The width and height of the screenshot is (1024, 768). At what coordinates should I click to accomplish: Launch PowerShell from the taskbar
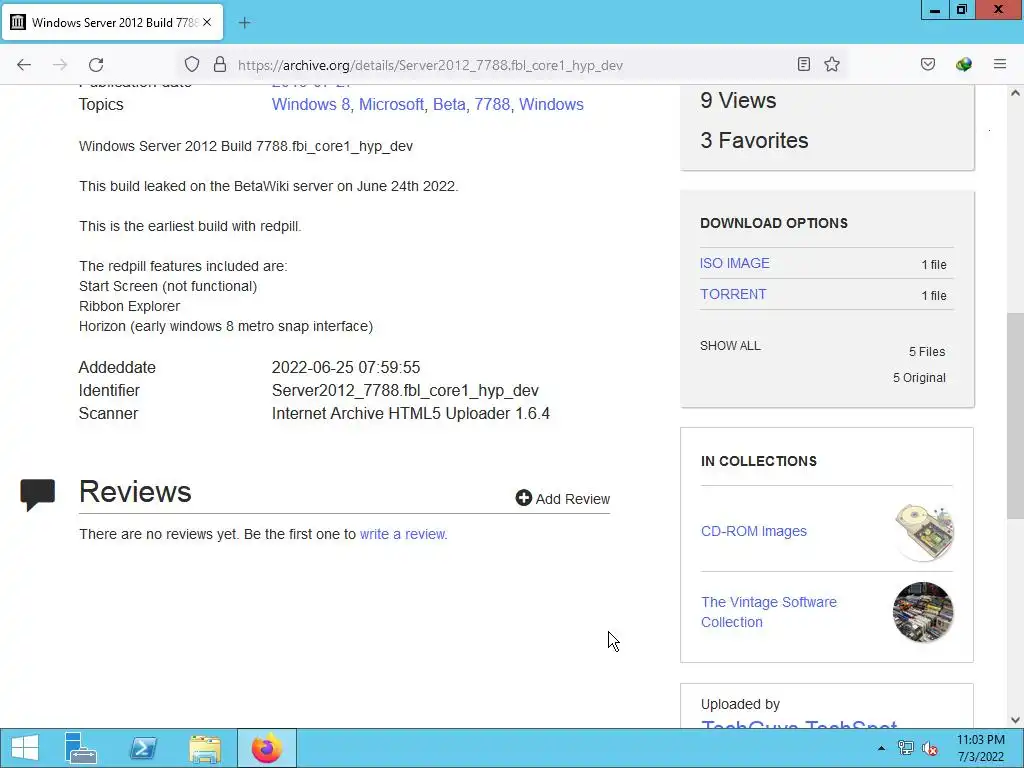(x=143, y=748)
